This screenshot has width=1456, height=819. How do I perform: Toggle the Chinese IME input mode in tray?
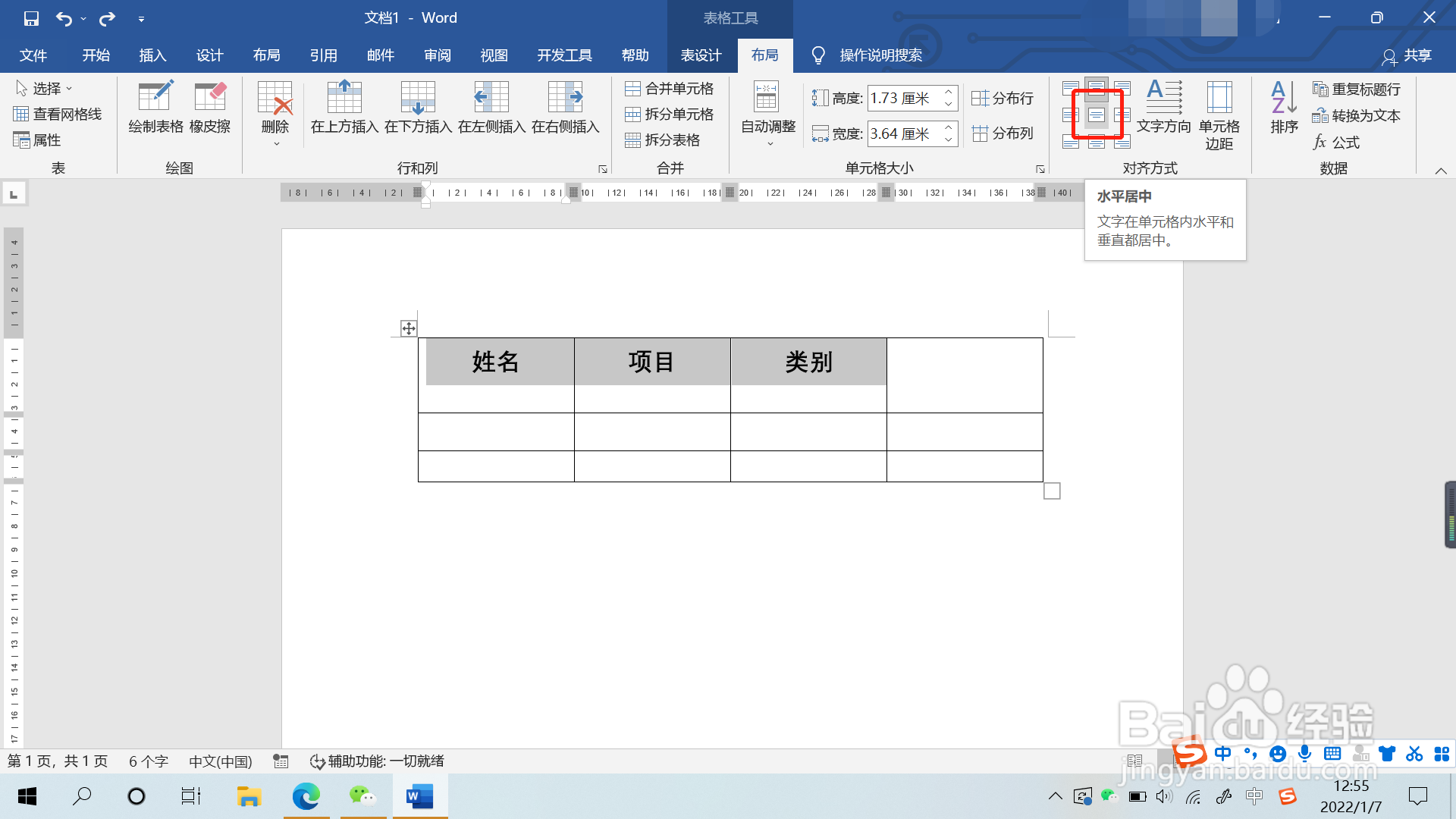[1223, 753]
